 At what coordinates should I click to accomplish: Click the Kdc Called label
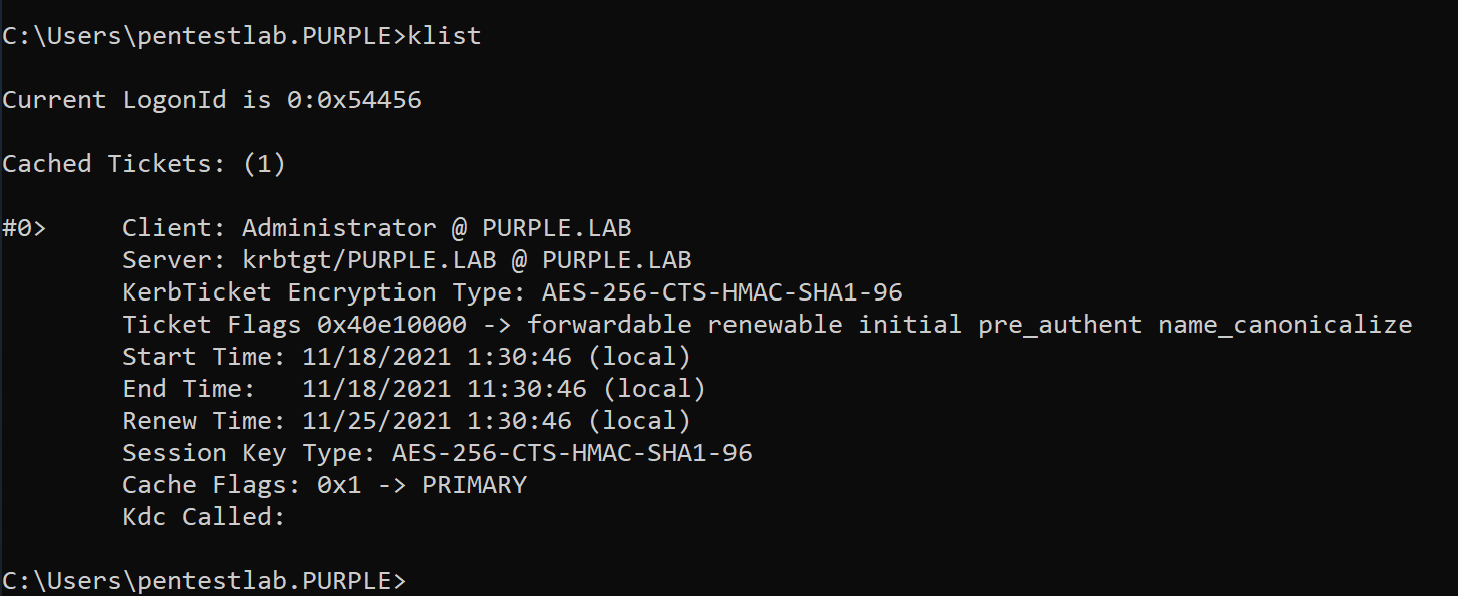(204, 517)
